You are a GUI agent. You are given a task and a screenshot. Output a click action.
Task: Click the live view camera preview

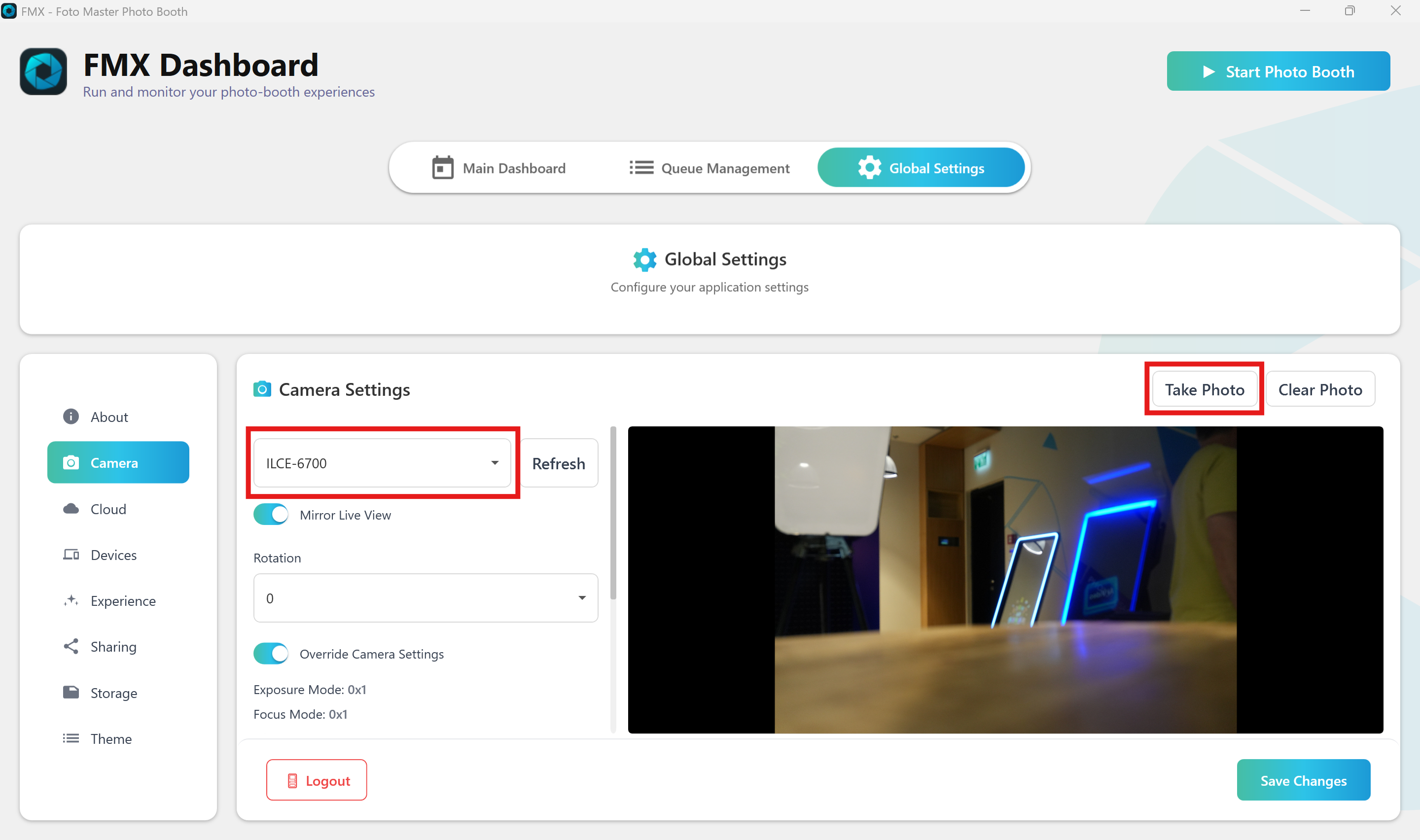click(1005, 580)
